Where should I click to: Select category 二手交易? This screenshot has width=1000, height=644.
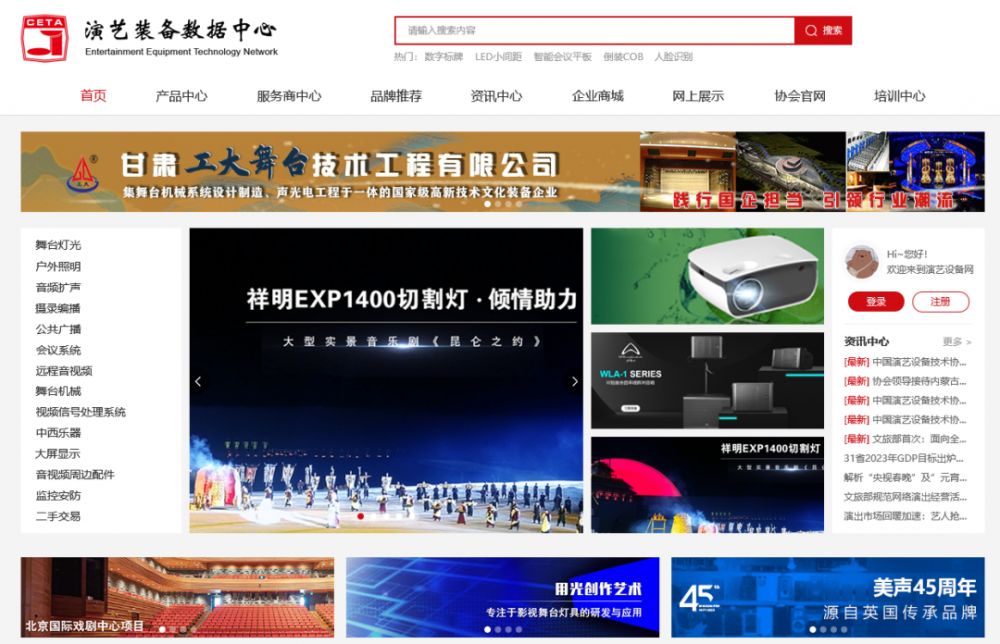click(x=58, y=516)
